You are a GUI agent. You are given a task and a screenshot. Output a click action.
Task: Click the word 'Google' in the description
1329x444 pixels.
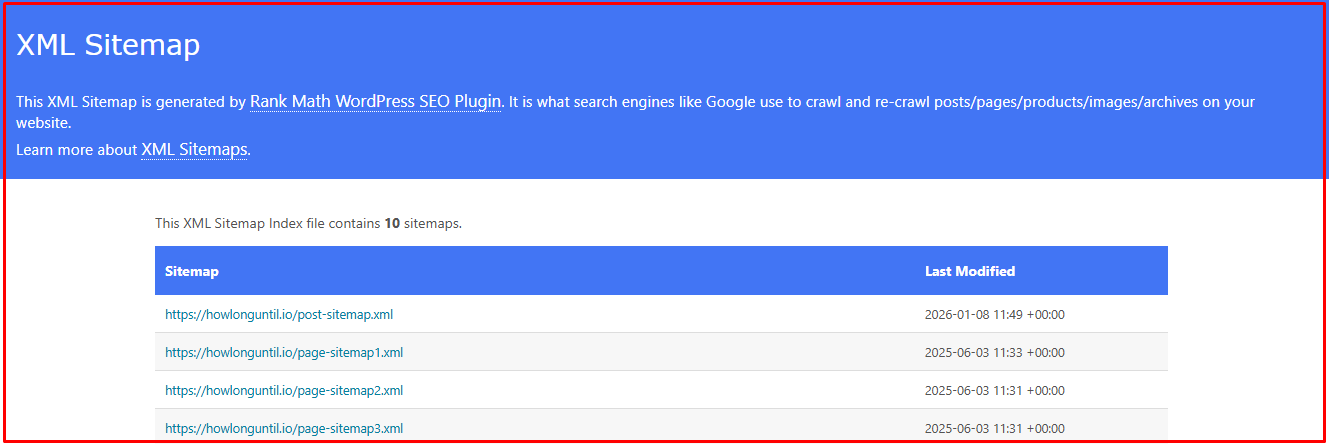pyautogui.click(x=734, y=102)
